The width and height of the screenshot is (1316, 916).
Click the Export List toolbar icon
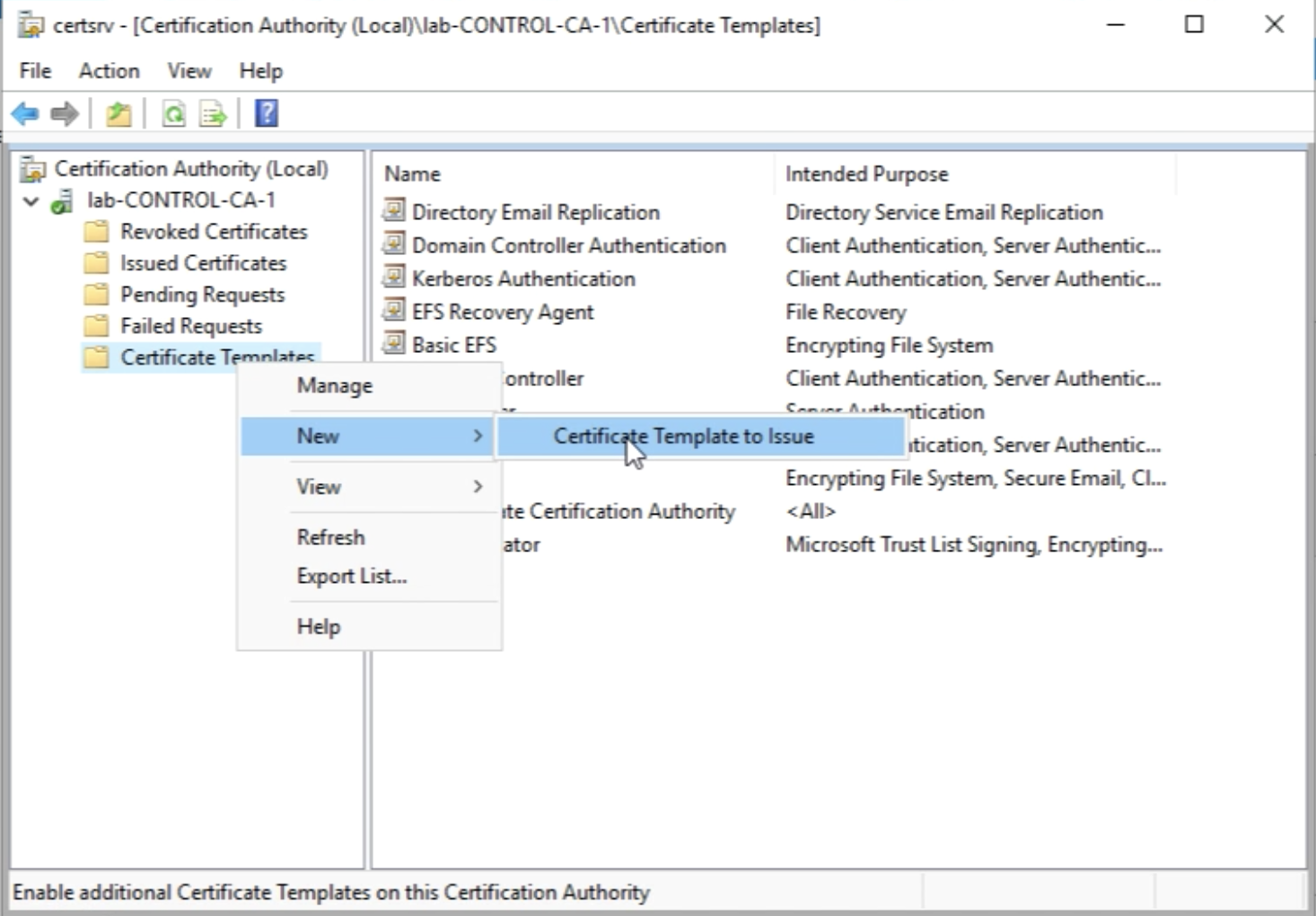tap(214, 114)
